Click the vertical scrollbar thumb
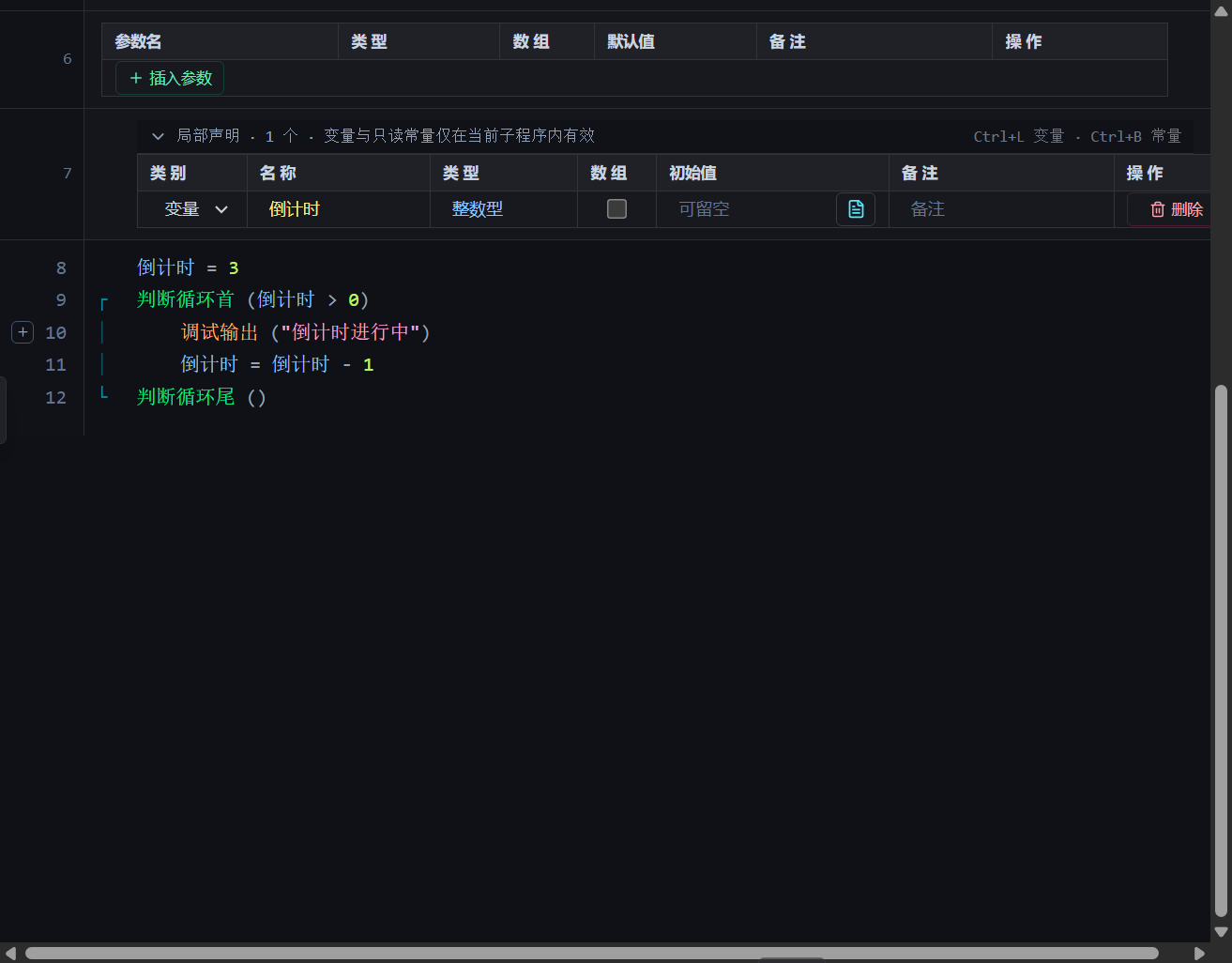The height and width of the screenshot is (963, 1232). click(x=1221, y=650)
